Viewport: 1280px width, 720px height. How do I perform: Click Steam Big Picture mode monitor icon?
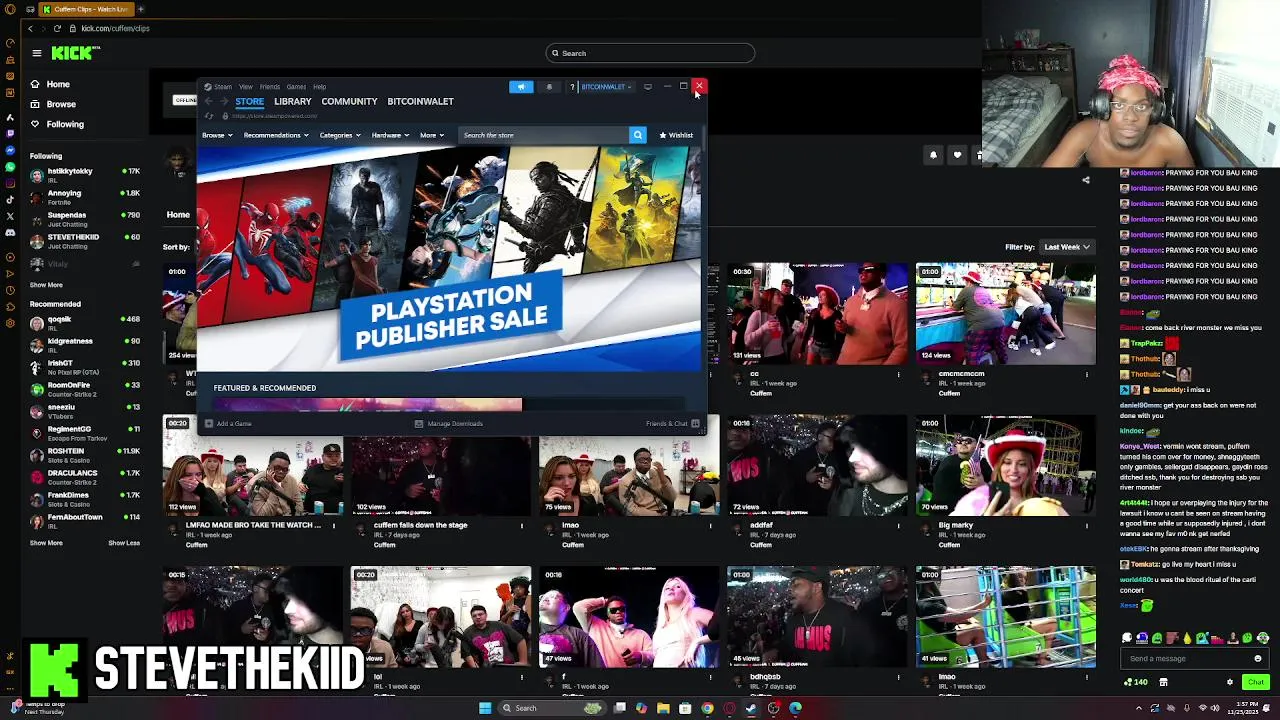(648, 87)
